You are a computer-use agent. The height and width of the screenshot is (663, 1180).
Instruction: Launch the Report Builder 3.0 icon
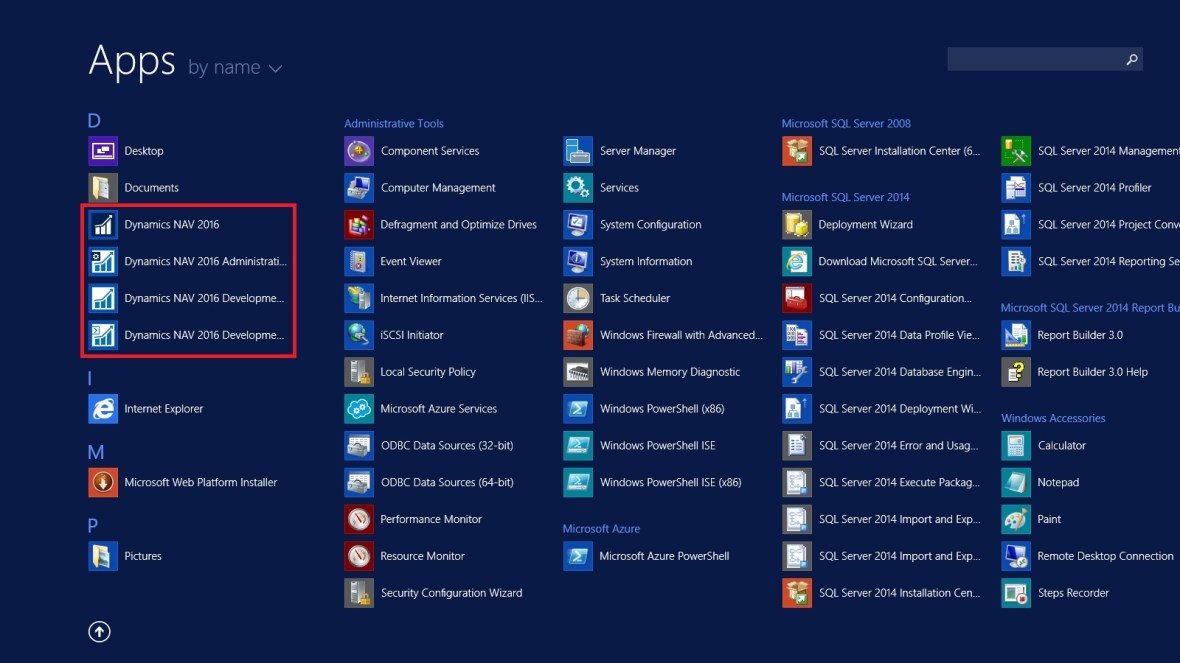pos(1016,335)
